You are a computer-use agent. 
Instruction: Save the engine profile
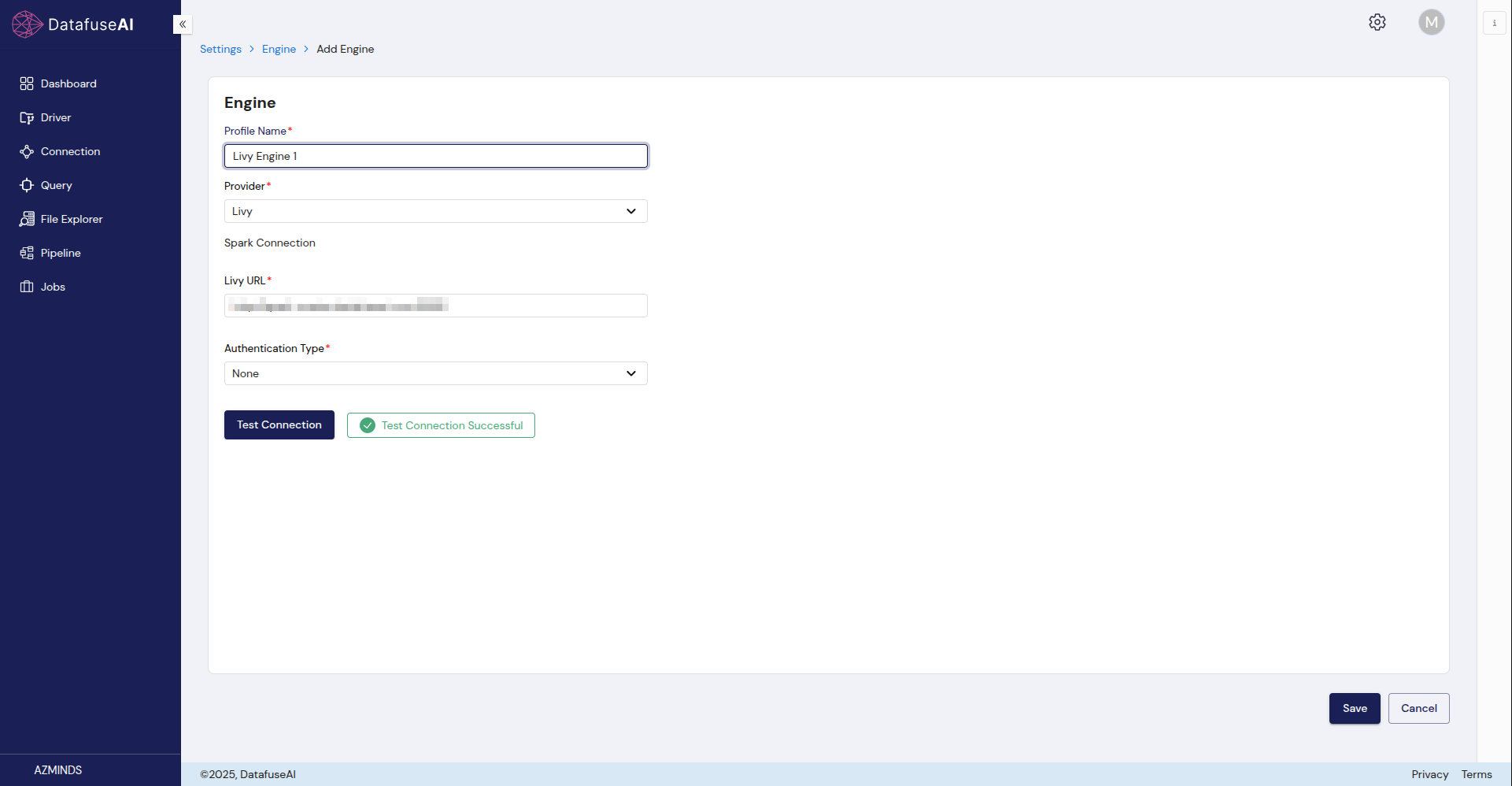(x=1354, y=708)
